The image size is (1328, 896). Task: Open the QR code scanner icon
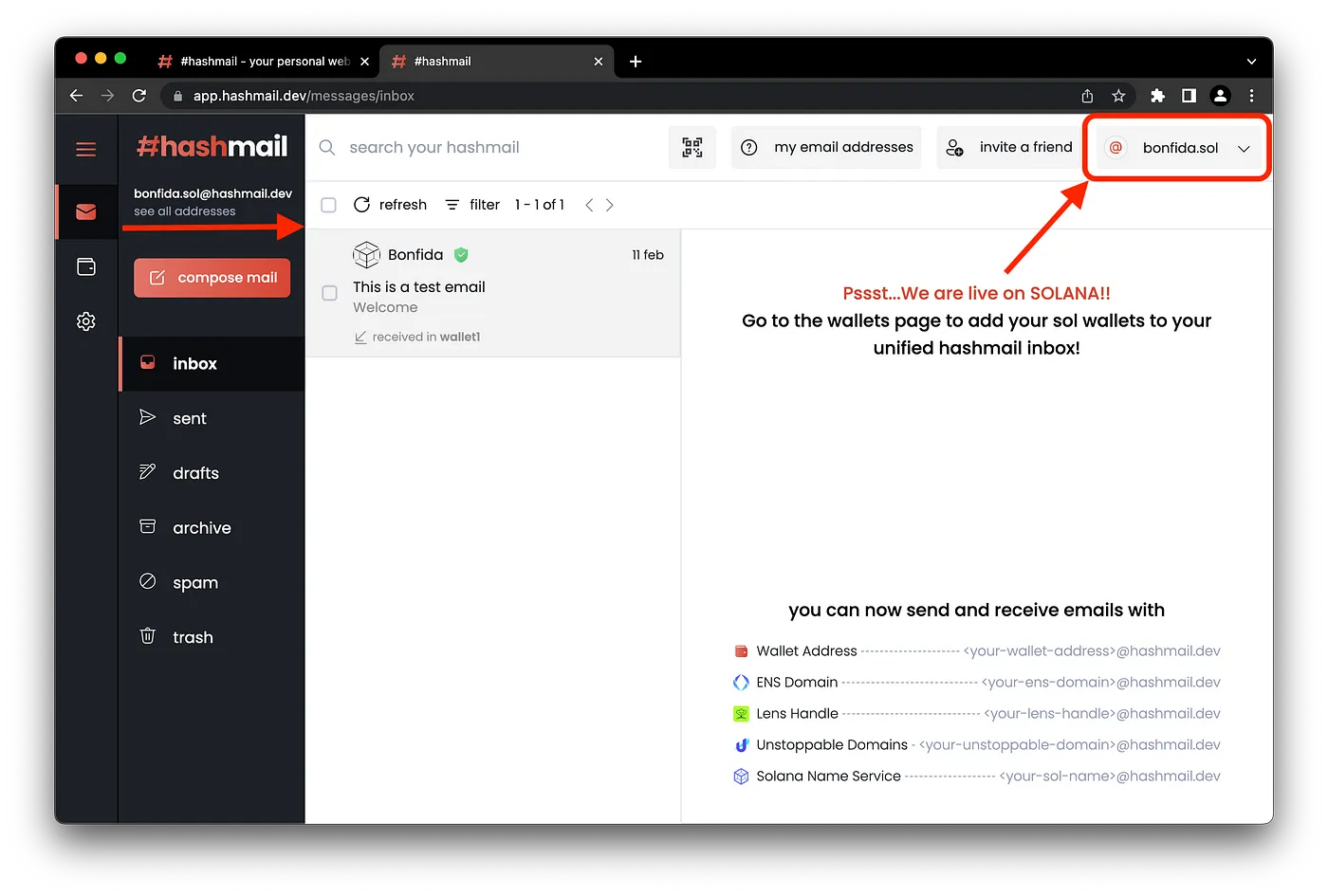pyautogui.click(x=692, y=147)
